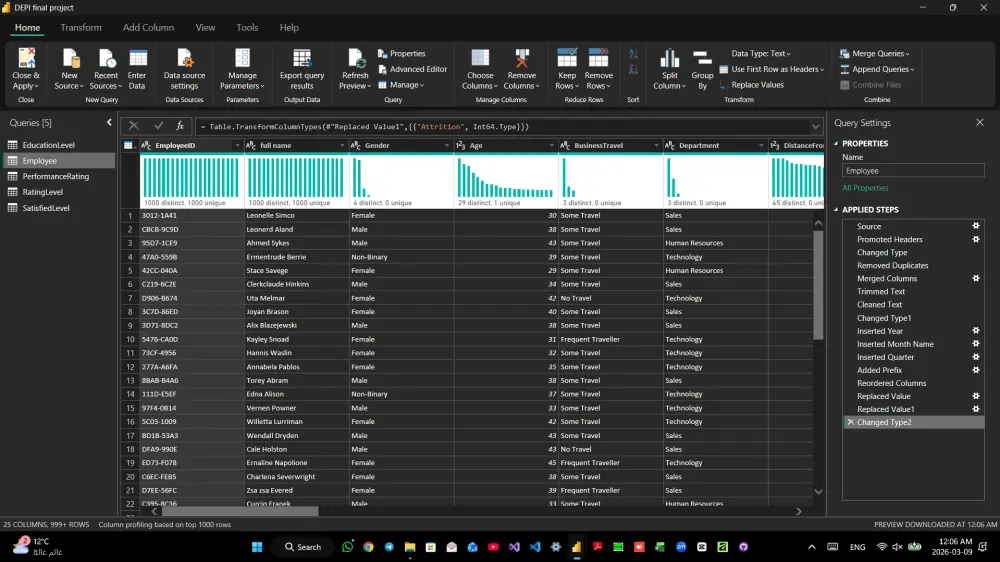Open the Manage dropdown in Query group
The width and height of the screenshot is (1000, 562).
401,85
